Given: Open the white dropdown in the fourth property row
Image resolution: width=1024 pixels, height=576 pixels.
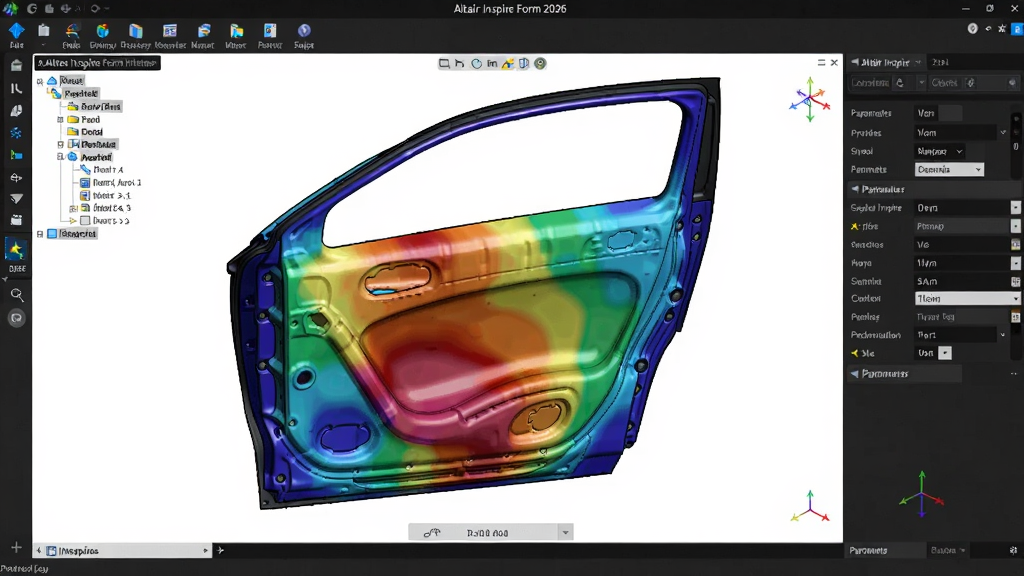Looking at the screenshot, I should click(x=949, y=169).
